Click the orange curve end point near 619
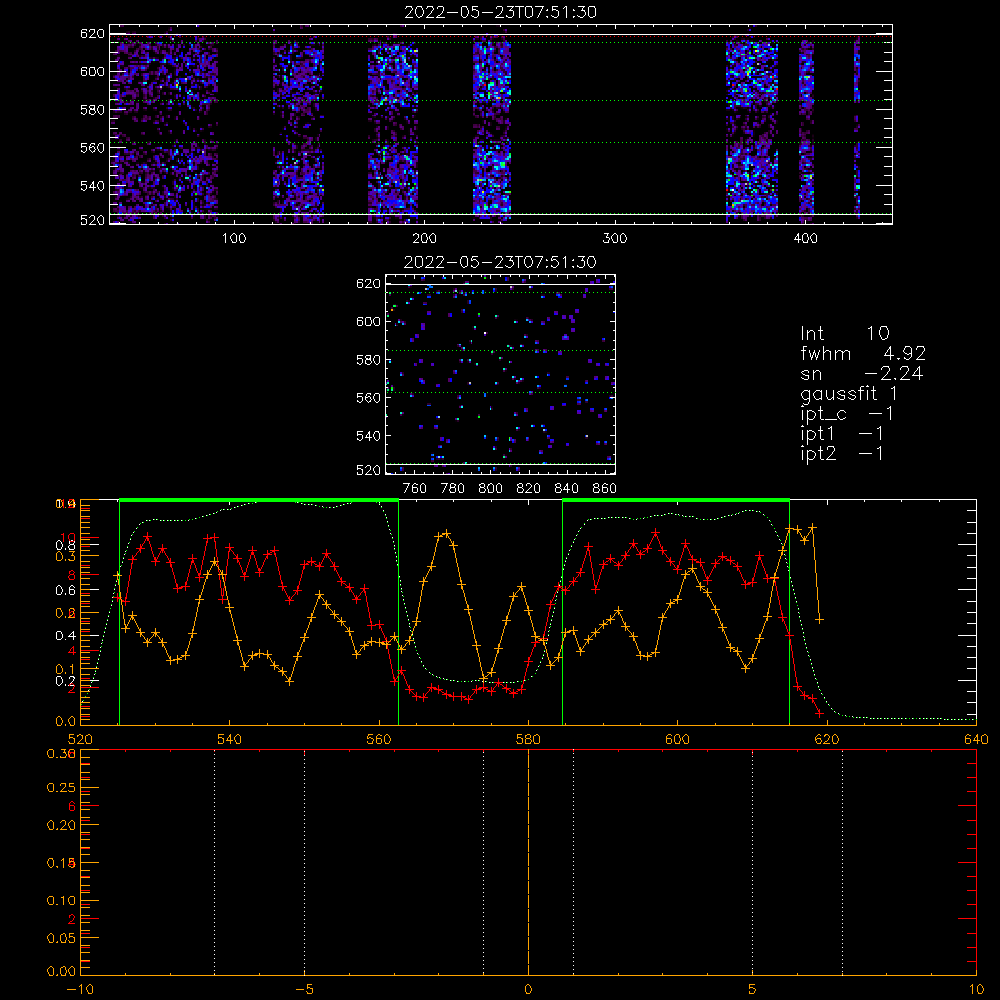This screenshot has height=1000, width=1000. (820, 619)
